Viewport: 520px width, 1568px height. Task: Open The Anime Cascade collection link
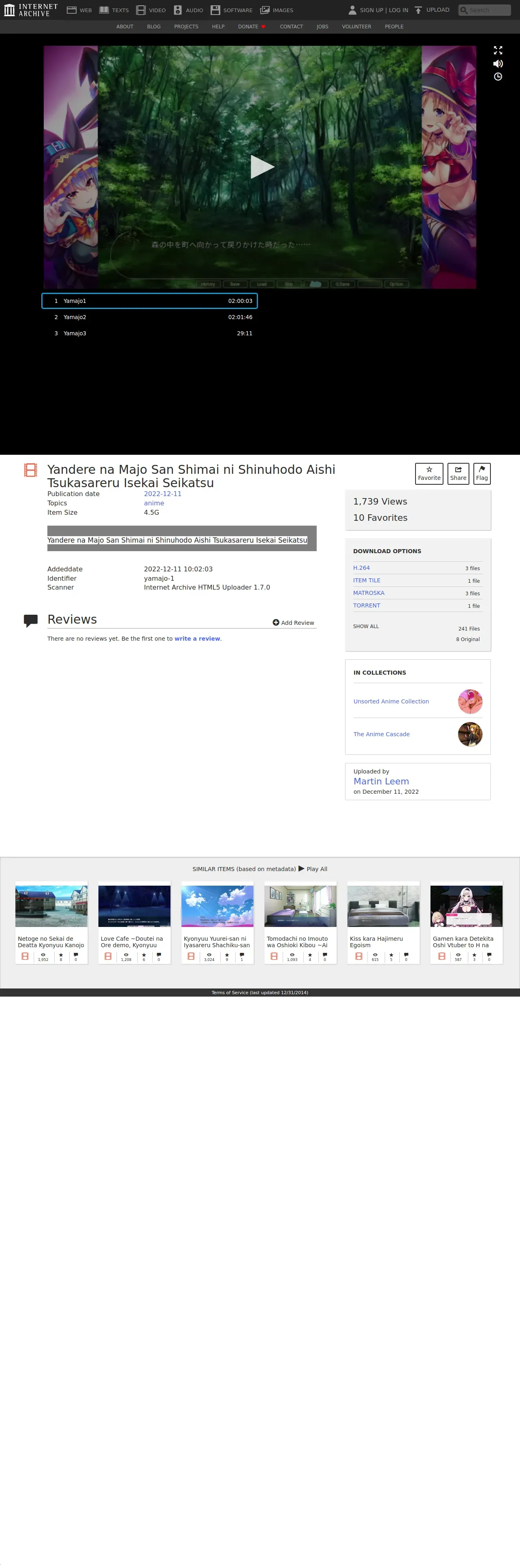(381, 734)
